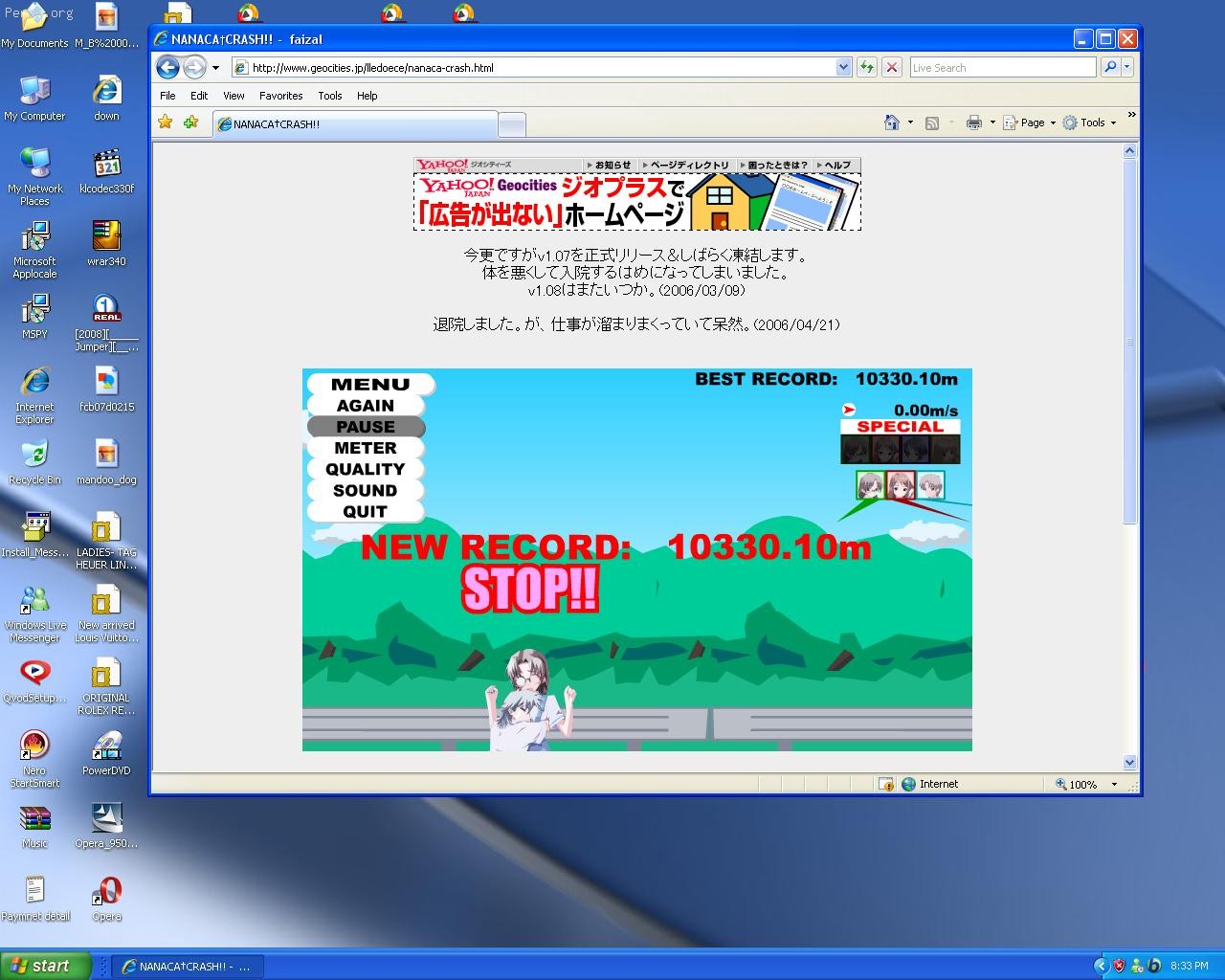Open My Computer desktop icon

(34, 99)
